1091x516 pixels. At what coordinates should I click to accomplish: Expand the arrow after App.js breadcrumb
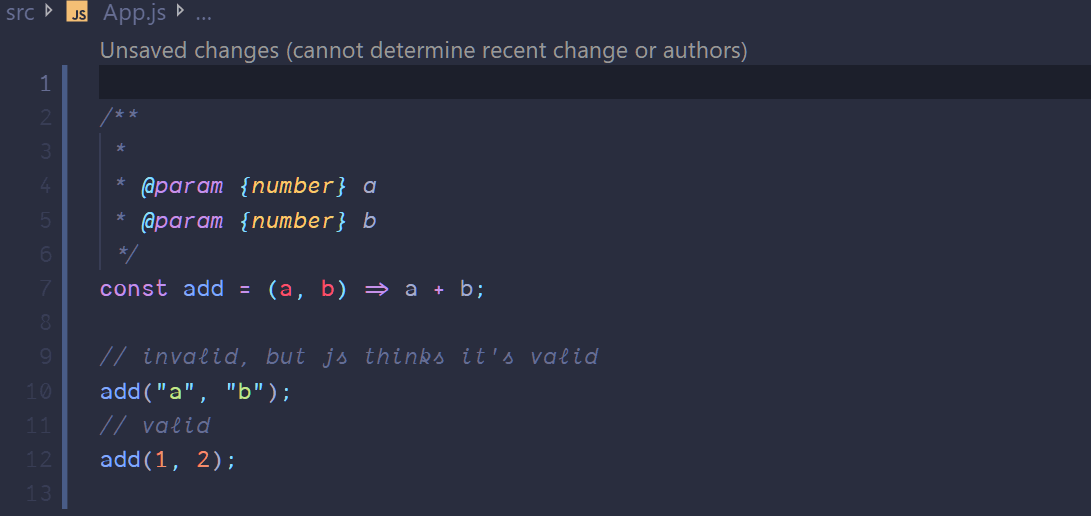tap(180, 13)
